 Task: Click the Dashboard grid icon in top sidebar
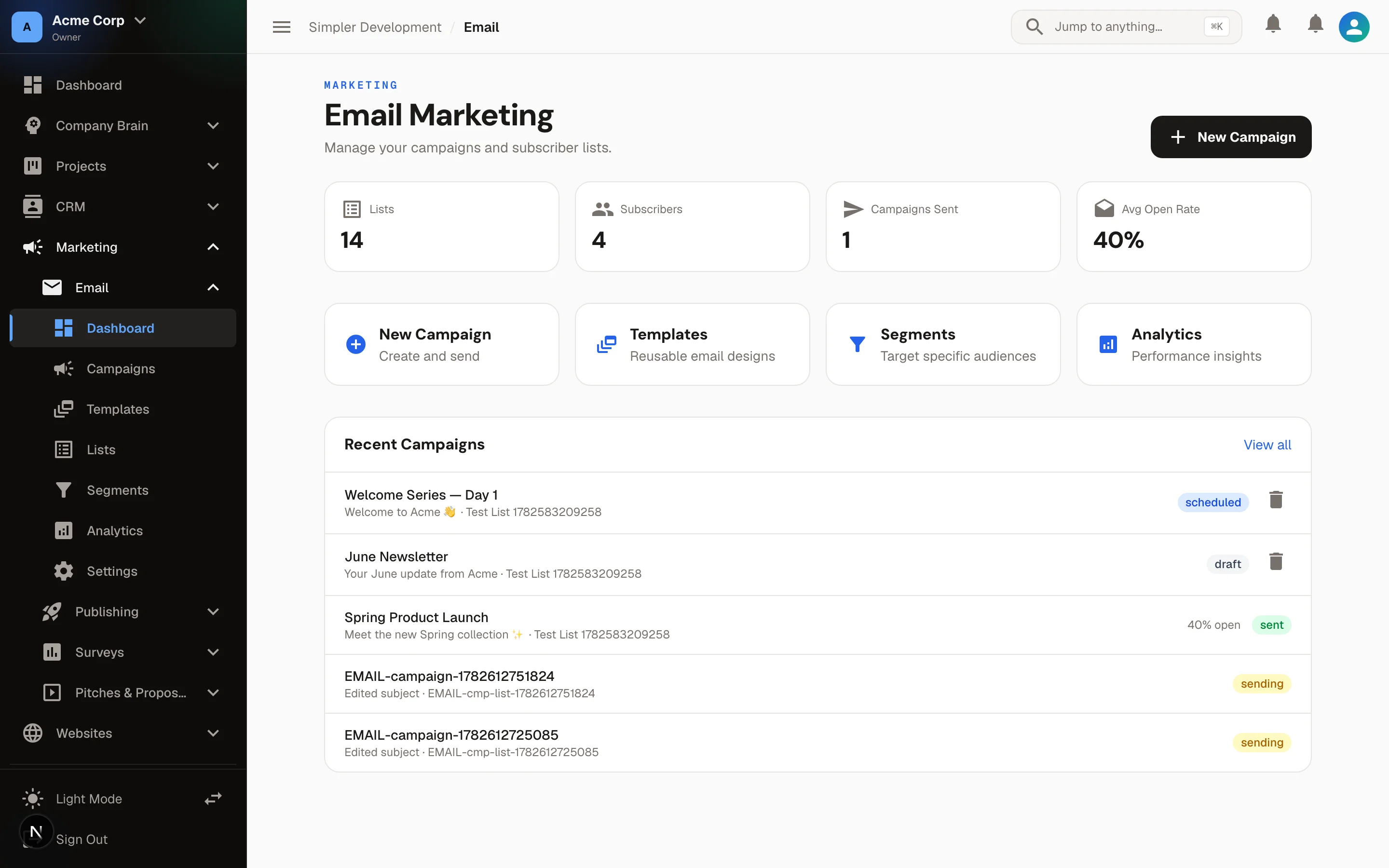tap(33, 85)
